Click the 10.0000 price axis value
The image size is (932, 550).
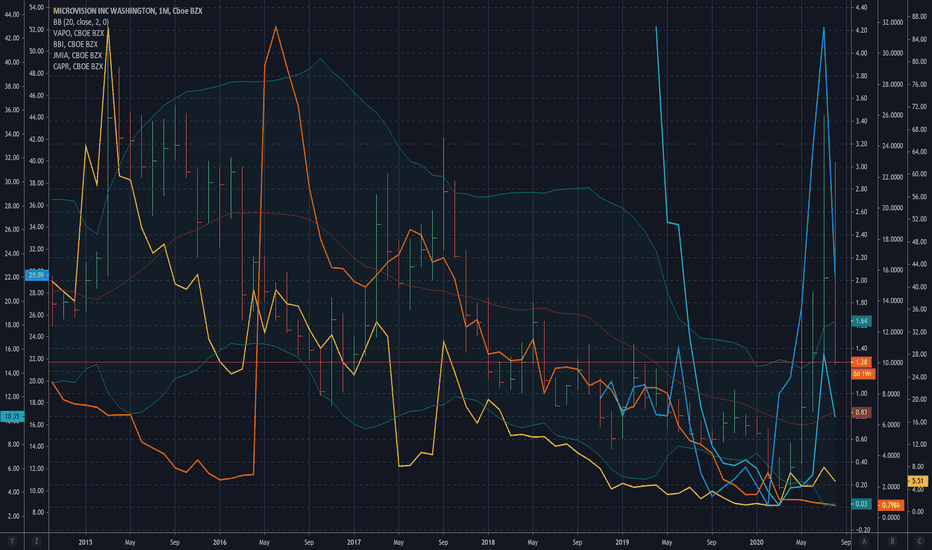tap(893, 363)
